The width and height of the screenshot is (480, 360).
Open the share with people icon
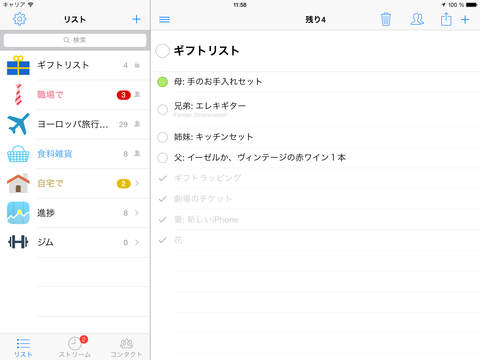(417, 19)
